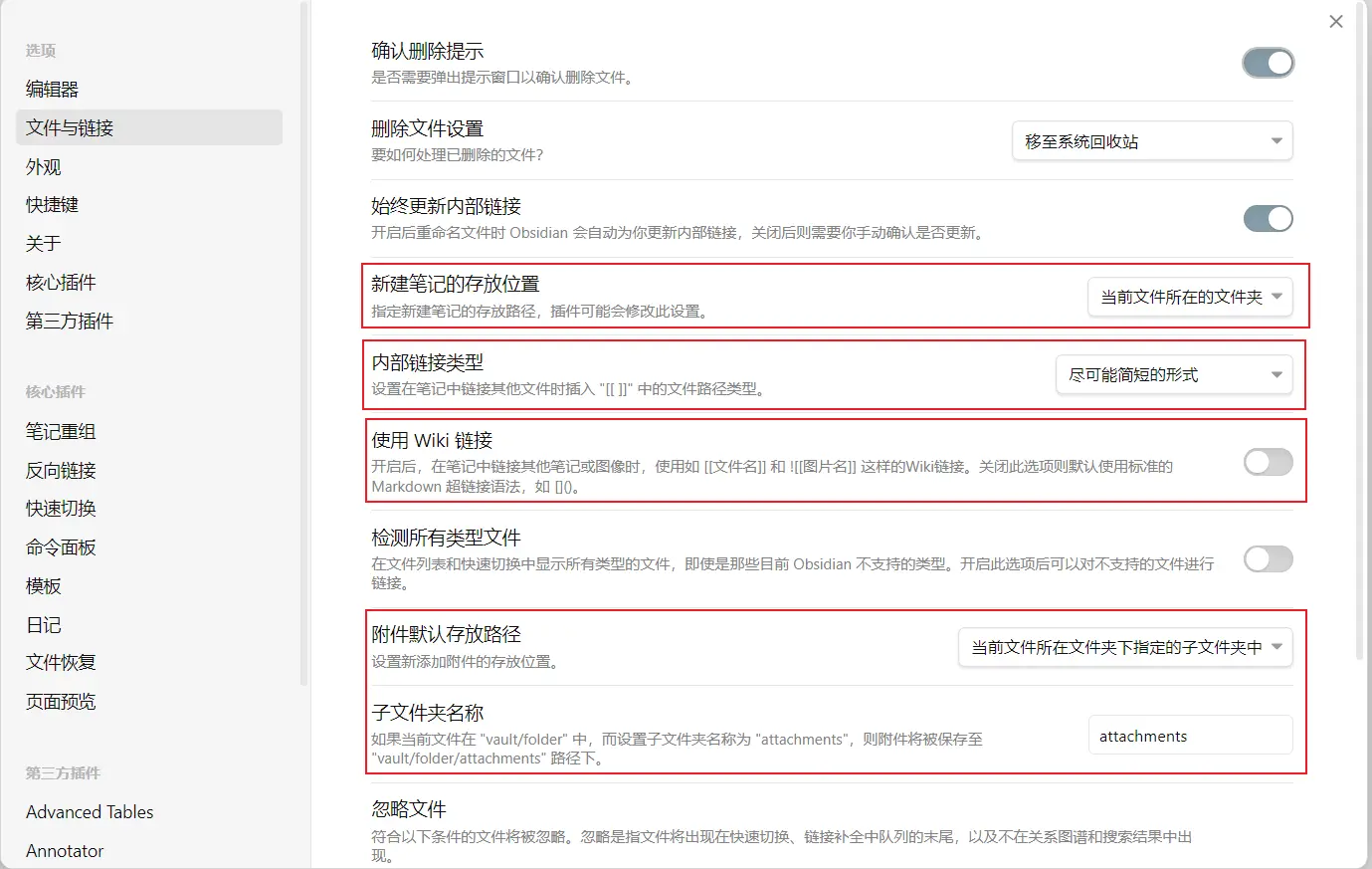
Task: Expand the 附件默认存放路径 dropdown
Action: (x=1124, y=648)
